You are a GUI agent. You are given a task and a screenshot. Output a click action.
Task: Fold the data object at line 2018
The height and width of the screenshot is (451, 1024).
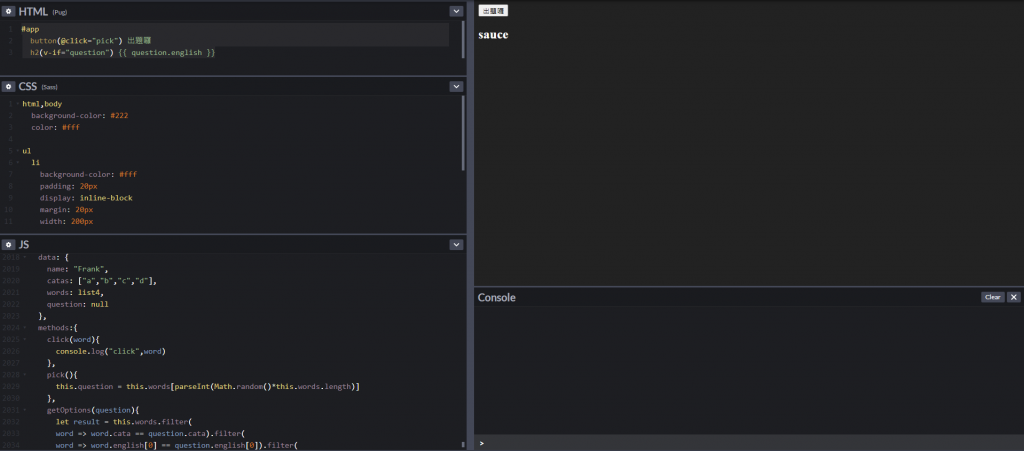click(24, 257)
